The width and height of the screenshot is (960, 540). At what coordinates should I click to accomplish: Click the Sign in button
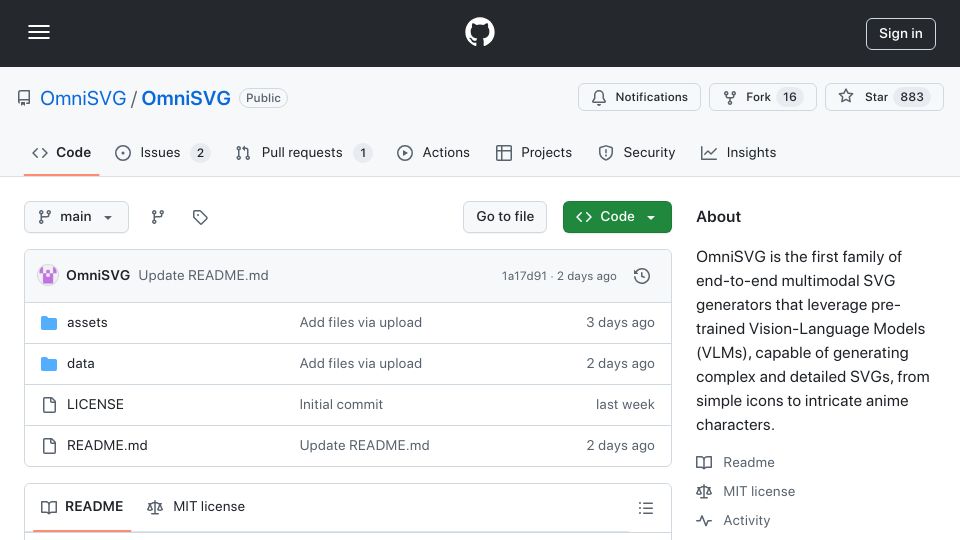click(900, 34)
